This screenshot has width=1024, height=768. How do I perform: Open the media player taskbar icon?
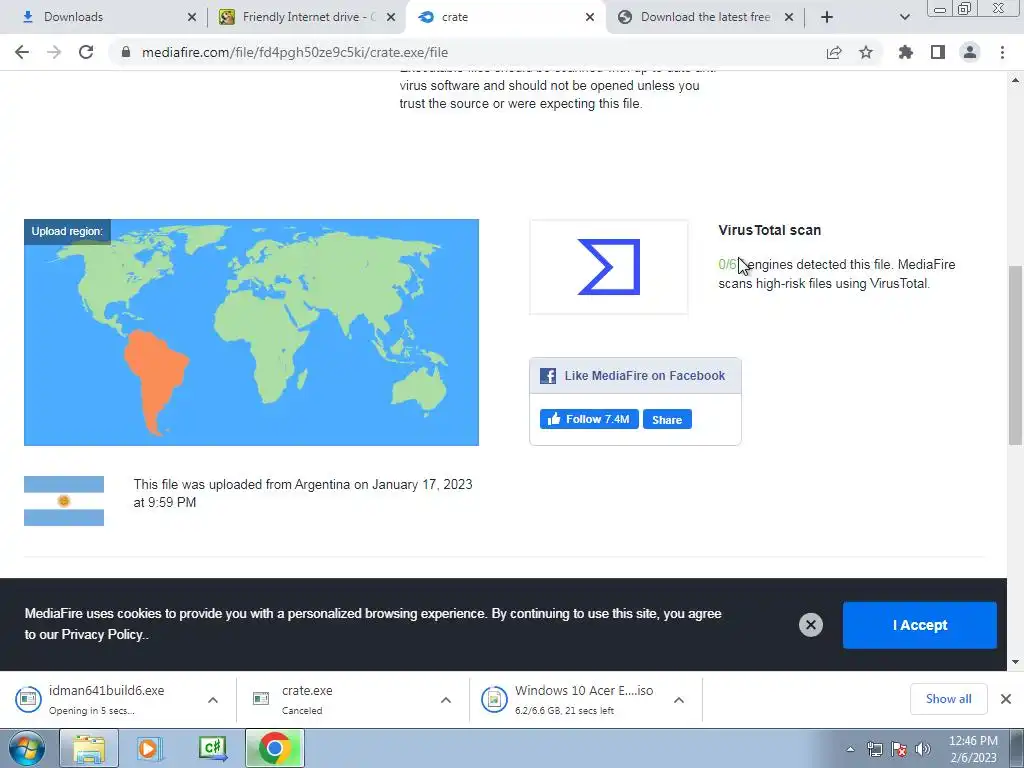click(150, 748)
